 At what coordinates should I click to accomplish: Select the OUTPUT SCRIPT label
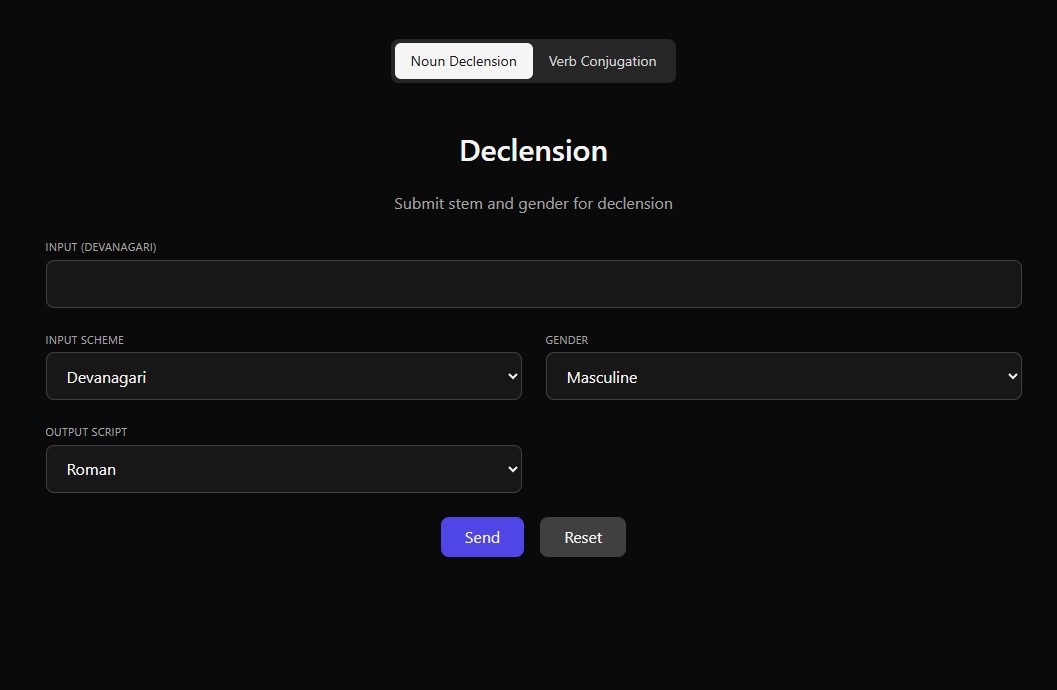86,432
